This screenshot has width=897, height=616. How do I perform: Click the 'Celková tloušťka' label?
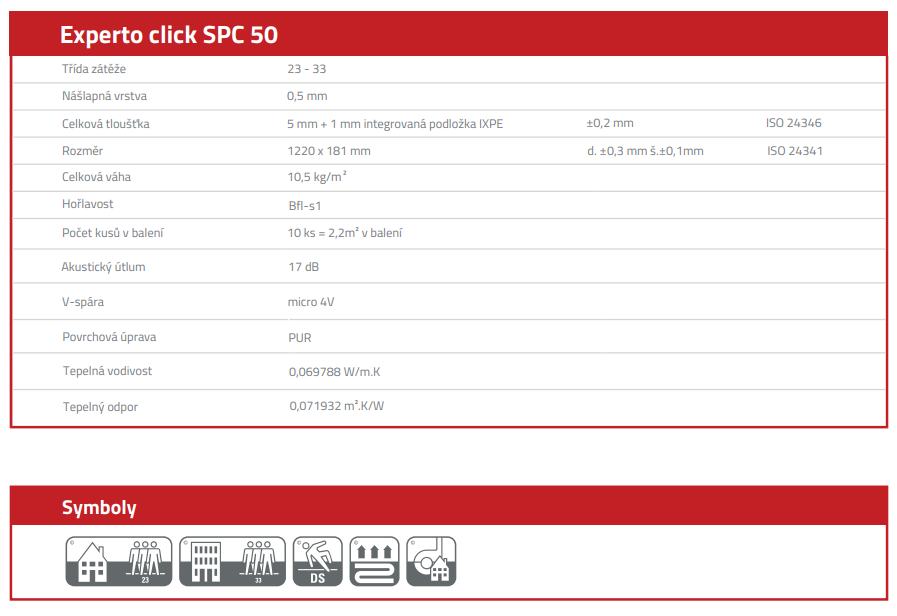coord(106,124)
